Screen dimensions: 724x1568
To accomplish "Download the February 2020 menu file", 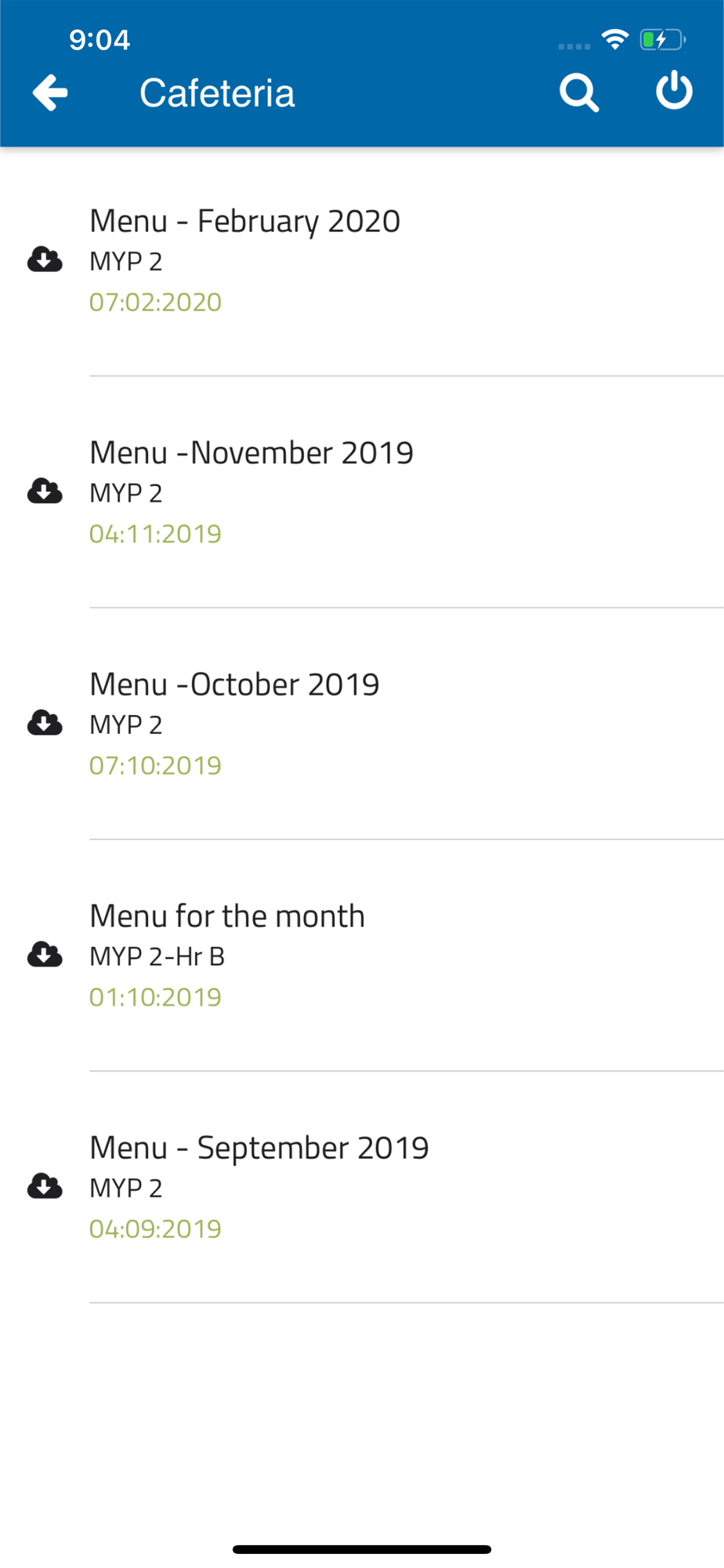I will pos(45,259).
